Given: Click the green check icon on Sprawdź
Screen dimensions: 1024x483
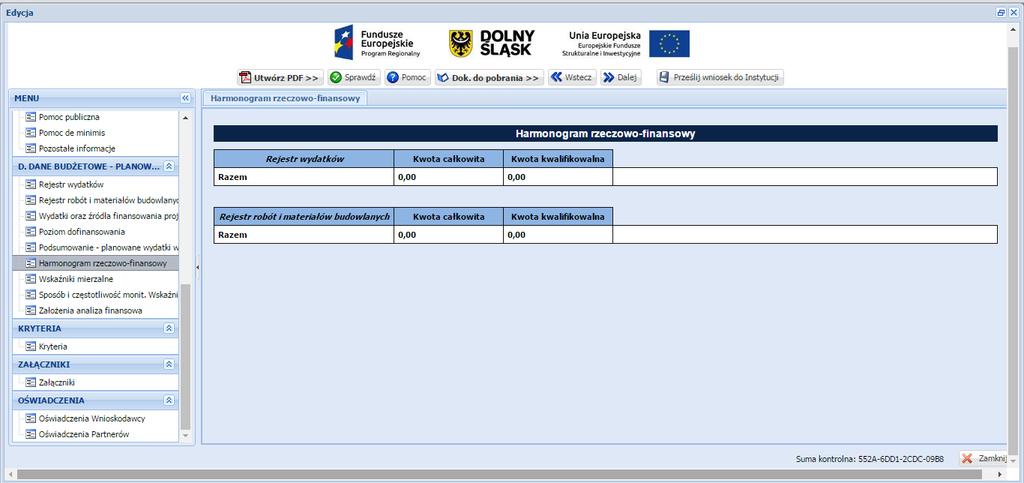Looking at the screenshot, I should coord(336,78).
